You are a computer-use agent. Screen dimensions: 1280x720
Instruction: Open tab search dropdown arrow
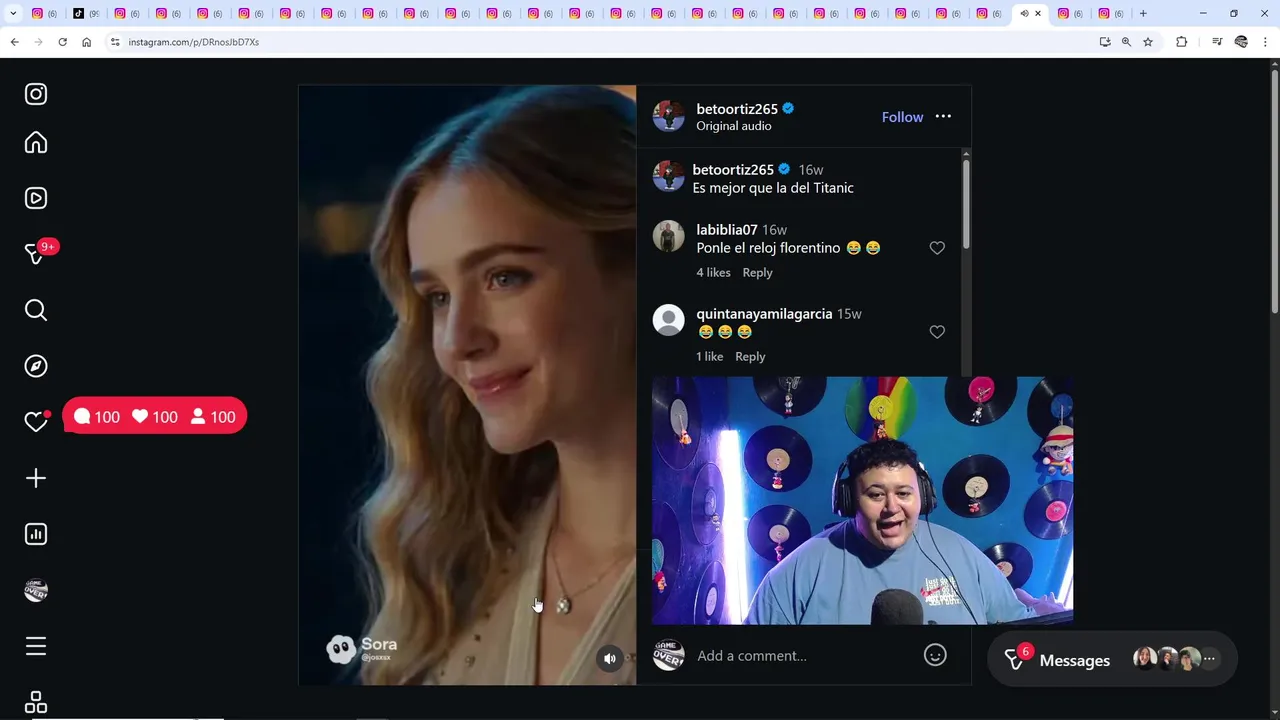point(13,13)
